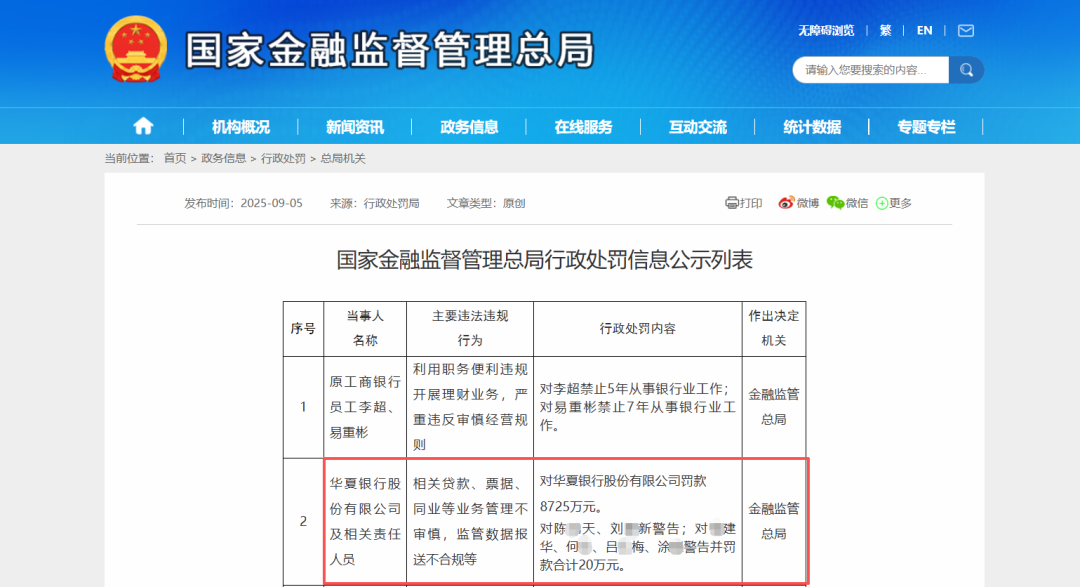Click the 打印 label

tap(751, 203)
